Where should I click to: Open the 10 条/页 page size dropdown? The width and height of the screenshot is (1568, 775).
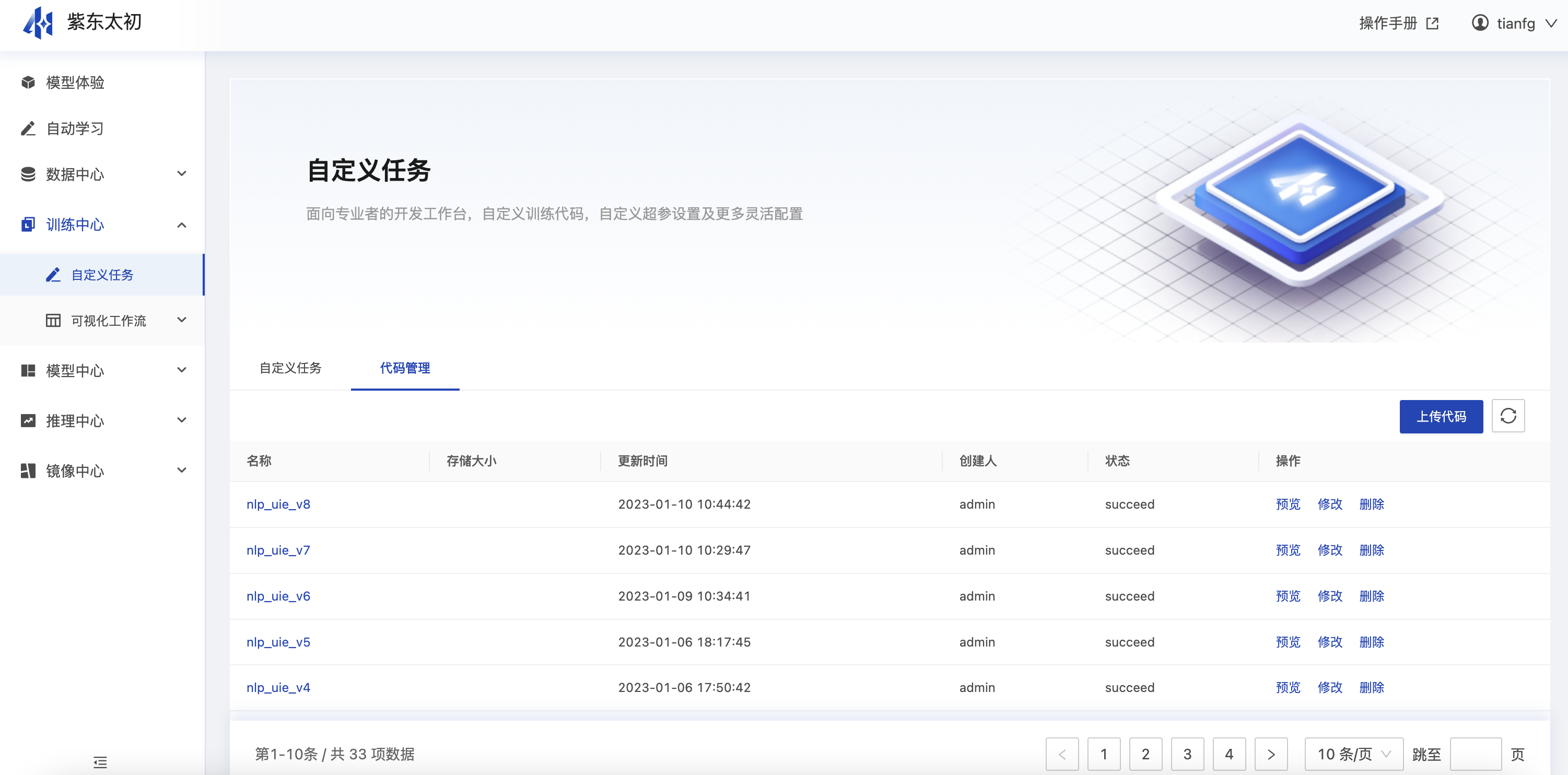pos(1354,754)
